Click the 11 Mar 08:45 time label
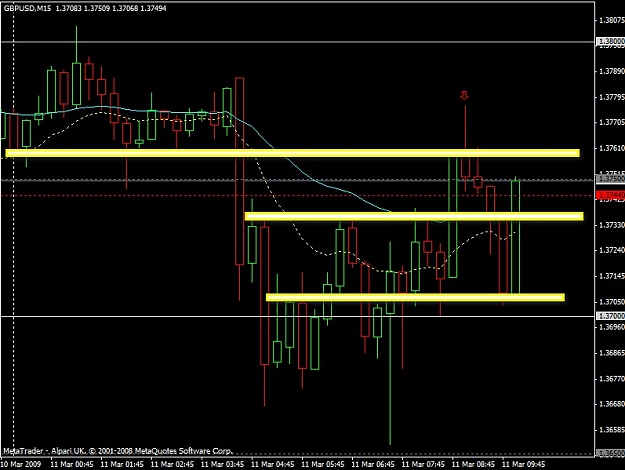The height and width of the screenshot is (470, 625). point(474,464)
